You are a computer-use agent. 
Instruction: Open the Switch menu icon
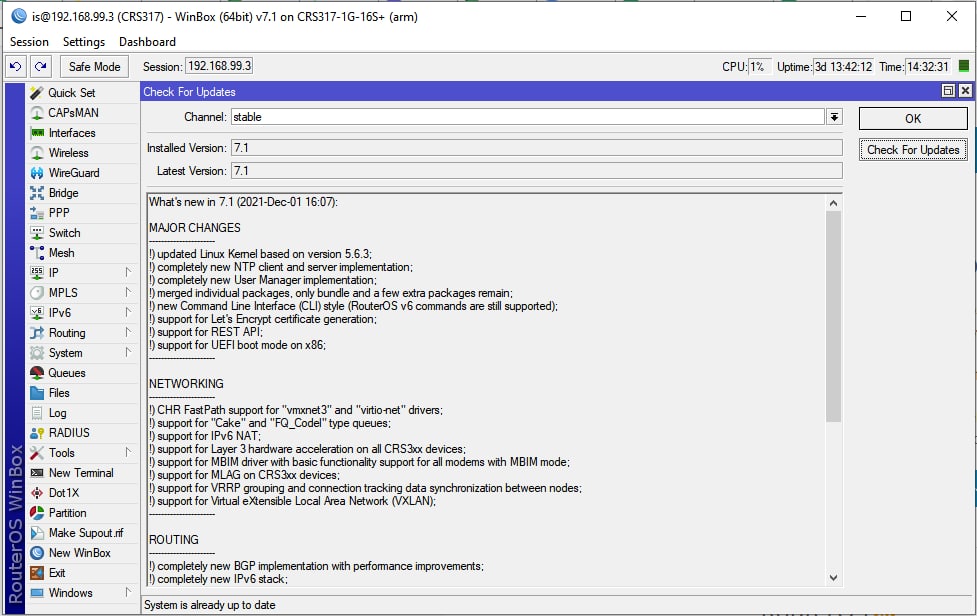pyautogui.click(x=37, y=233)
